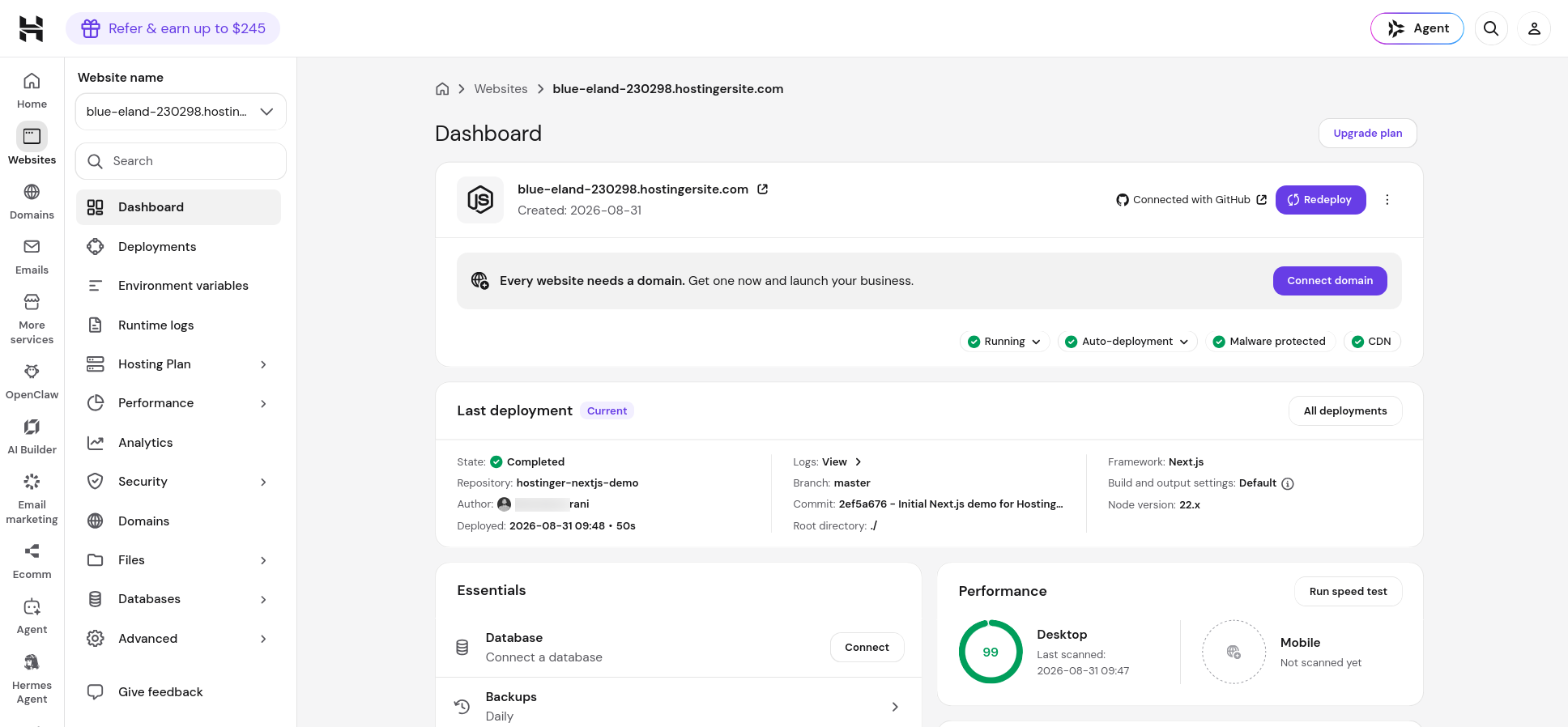Click the Connect domain button

[x=1330, y=281]
